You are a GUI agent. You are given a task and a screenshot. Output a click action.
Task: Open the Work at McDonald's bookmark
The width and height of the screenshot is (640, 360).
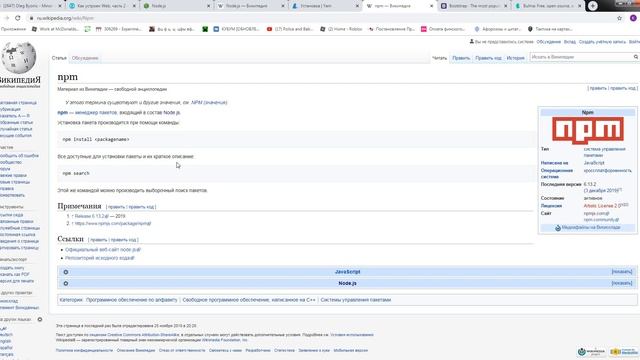tap(55, 29)
